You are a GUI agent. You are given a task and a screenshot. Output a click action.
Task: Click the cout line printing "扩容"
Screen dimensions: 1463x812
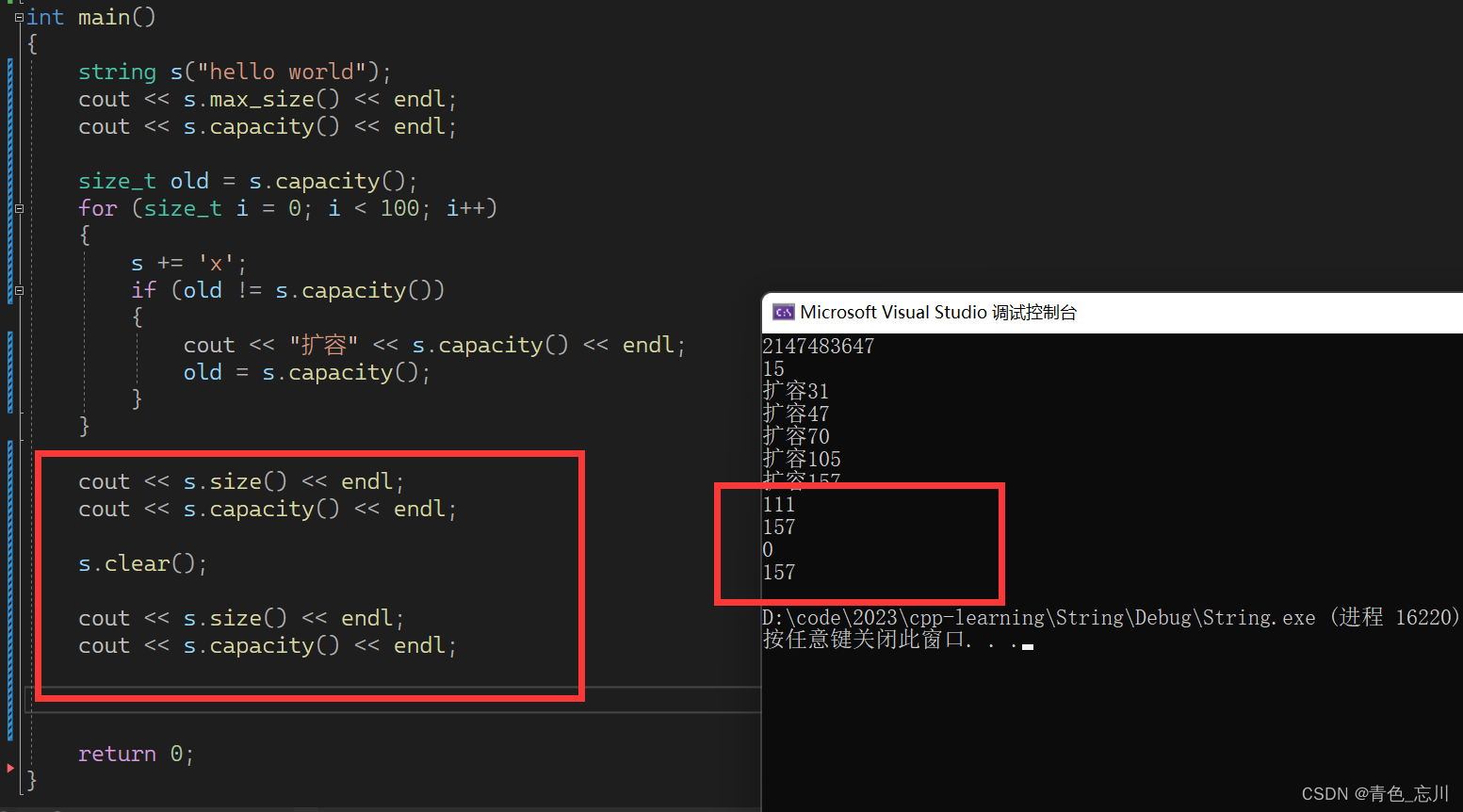click(x=434, y=345)
